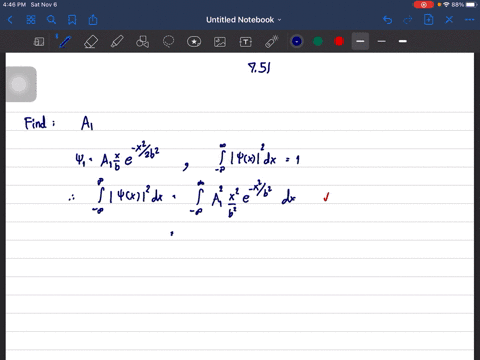Choose the dark blue pen color

point(297,41)
